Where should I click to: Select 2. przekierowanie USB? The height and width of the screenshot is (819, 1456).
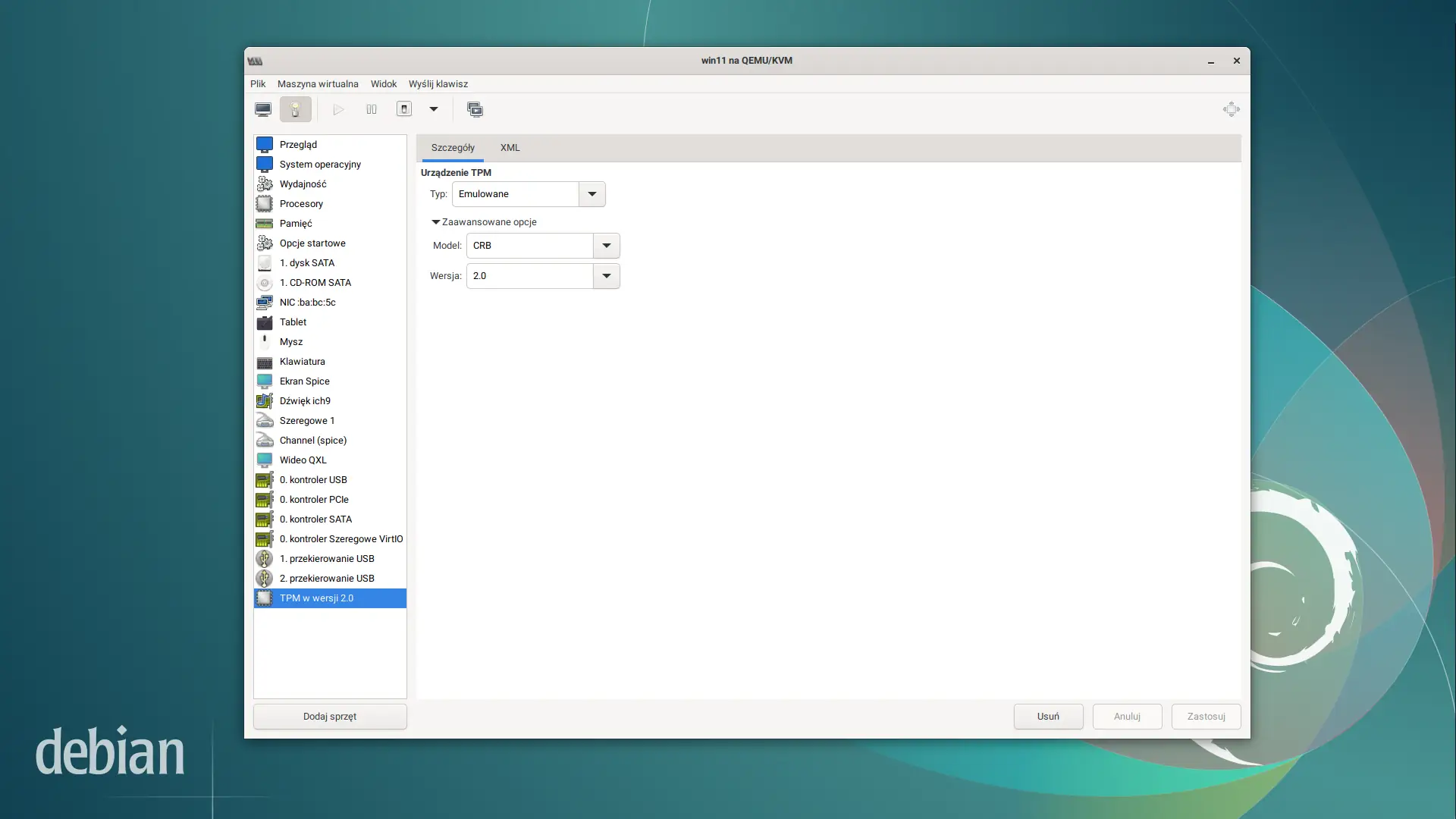pyautogui.click(x=330, y=578)
